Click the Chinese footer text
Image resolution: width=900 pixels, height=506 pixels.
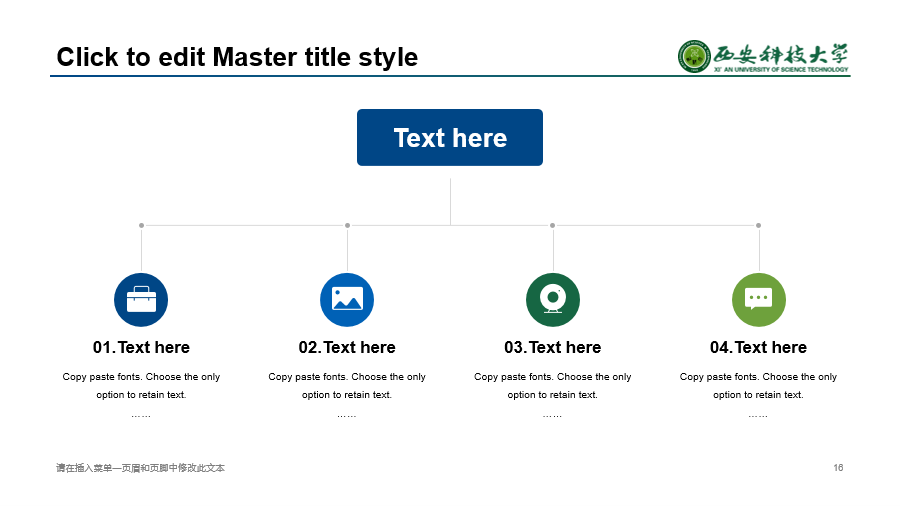click(141, 468)
